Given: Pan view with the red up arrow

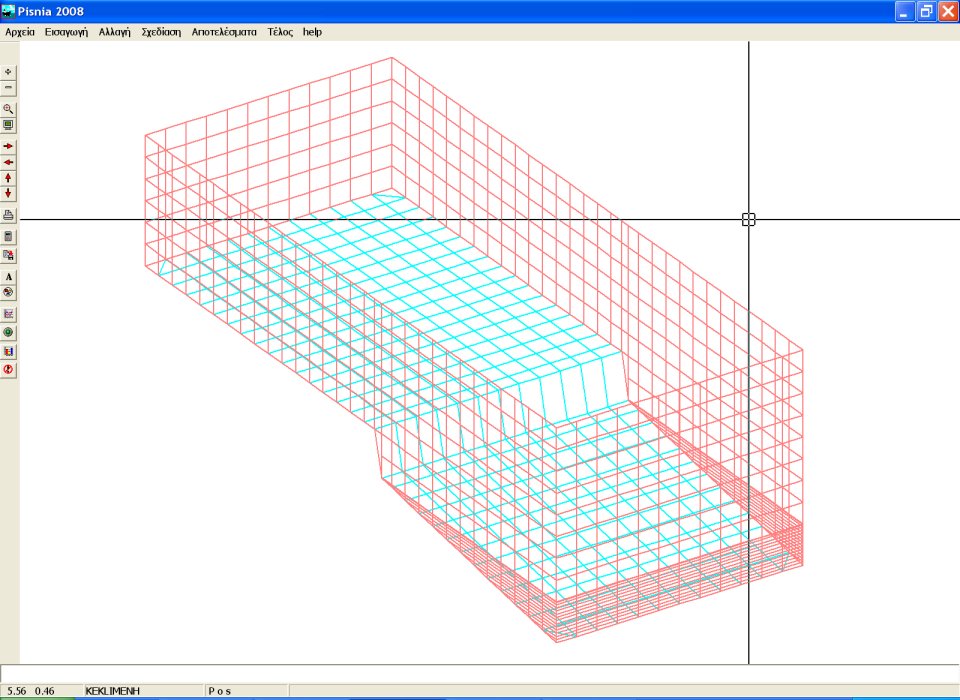Looking at the screenshot, I should tap(9, 177).
